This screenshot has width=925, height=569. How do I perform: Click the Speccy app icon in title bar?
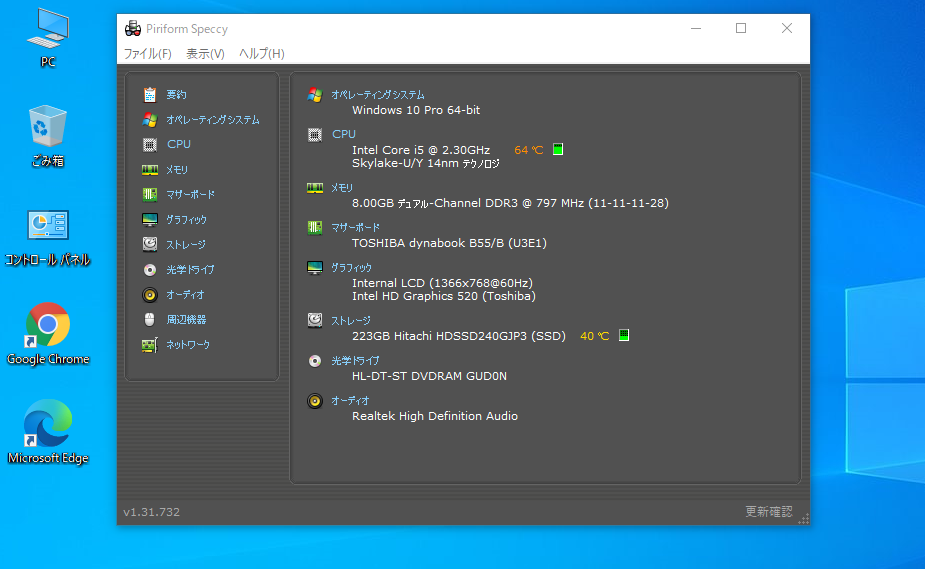(133, 28)
